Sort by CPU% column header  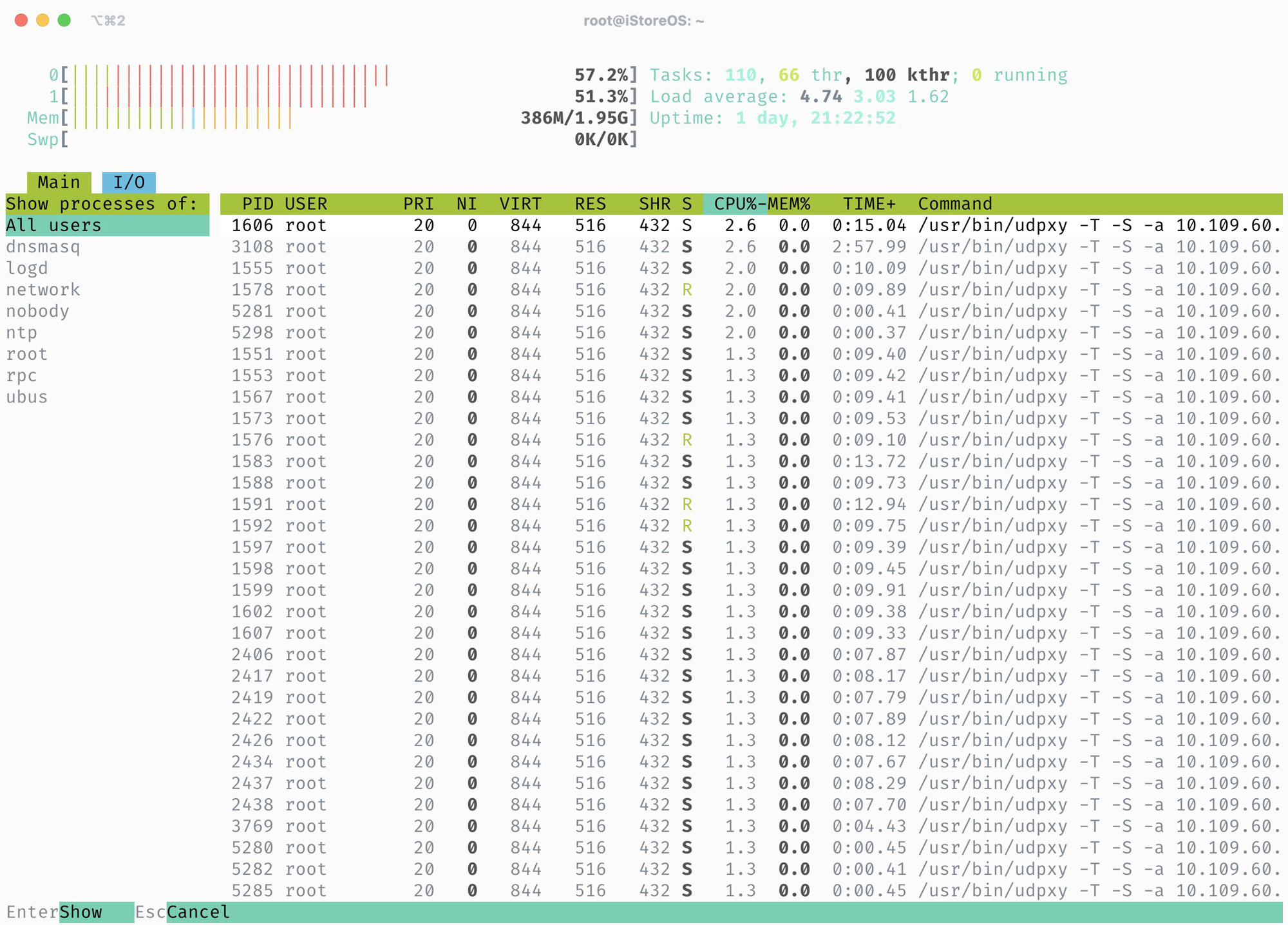pos(734,204)
